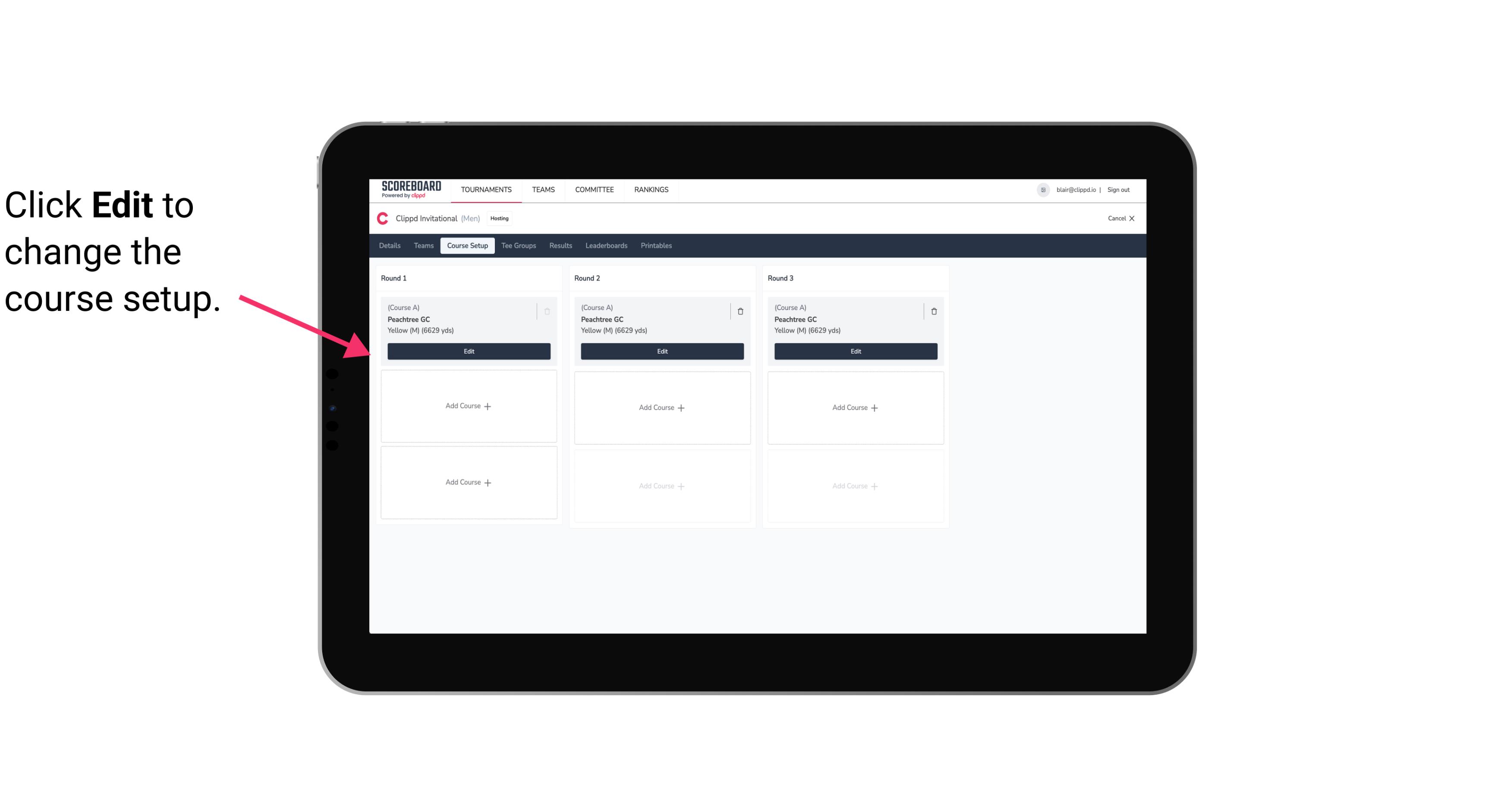Image resolution: width=1510 pixels, height=812 pixels.
Task: Click the delete icon on Round 1 course
Action: coord(547,311)
